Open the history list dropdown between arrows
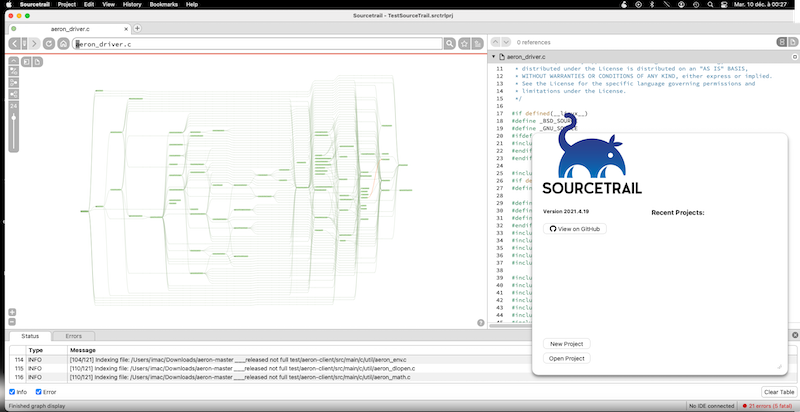800x412 pixels. (24, 44)
